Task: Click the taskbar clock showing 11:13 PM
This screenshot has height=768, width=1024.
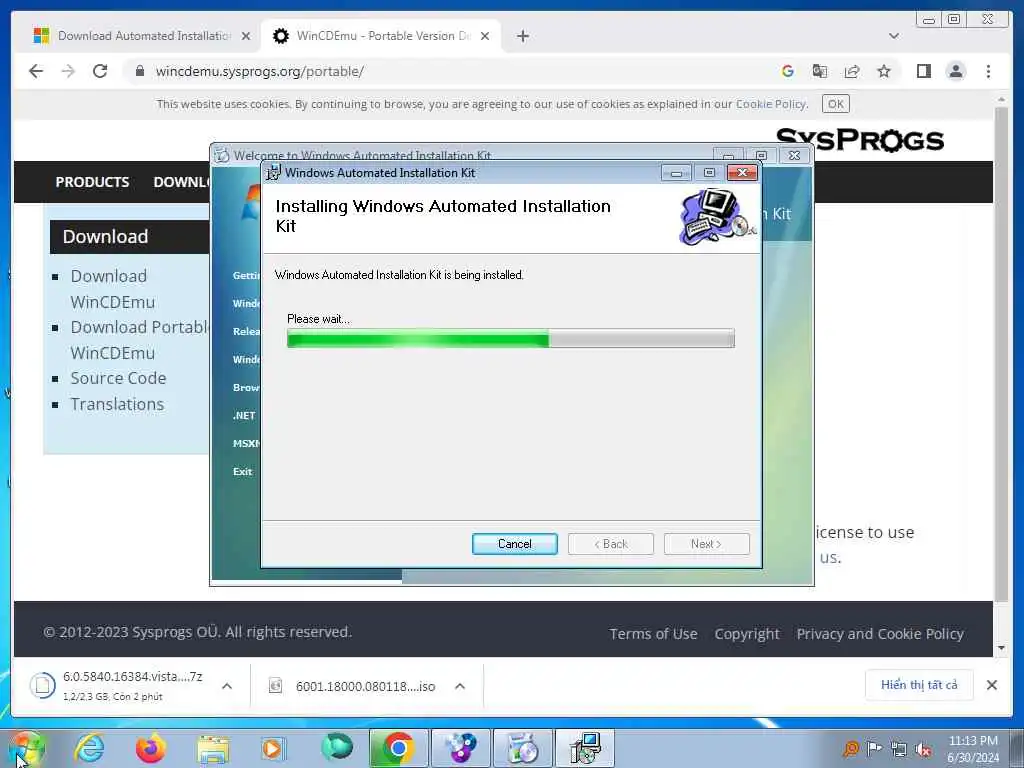Action: click(x=973, y=749)
